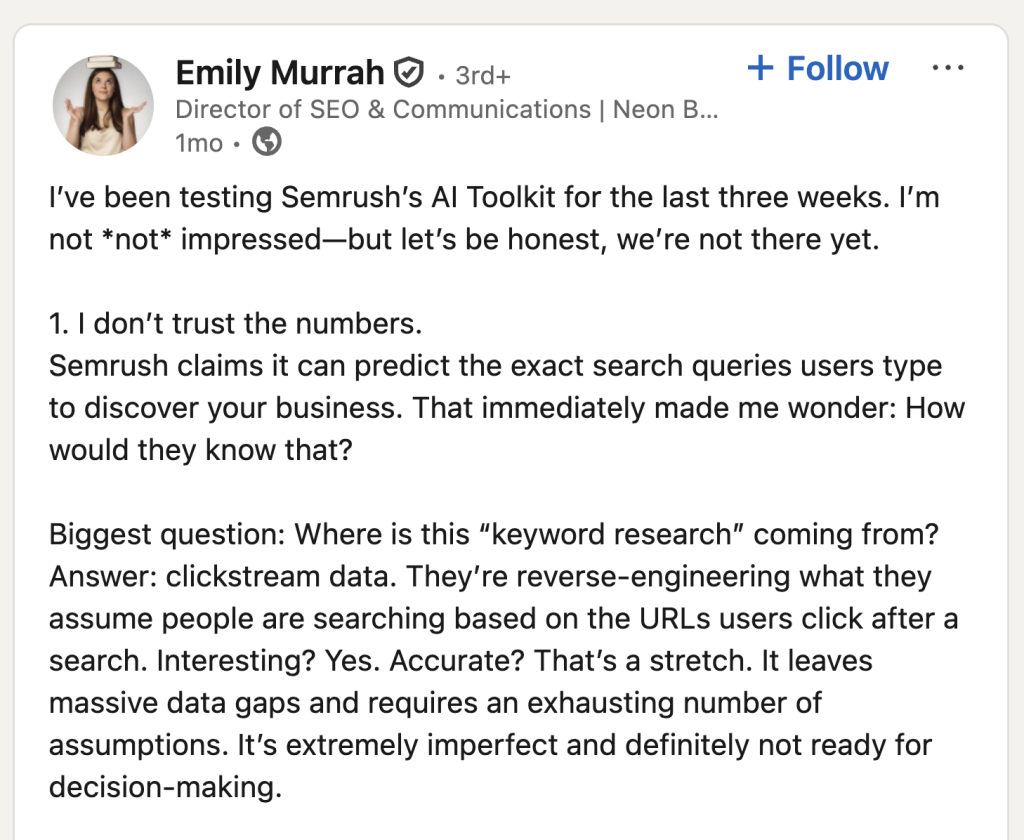The width and height of the screenshot is (1024, 840).
Task: Open the Emily Murrah name link
Action: coord(279,73)
